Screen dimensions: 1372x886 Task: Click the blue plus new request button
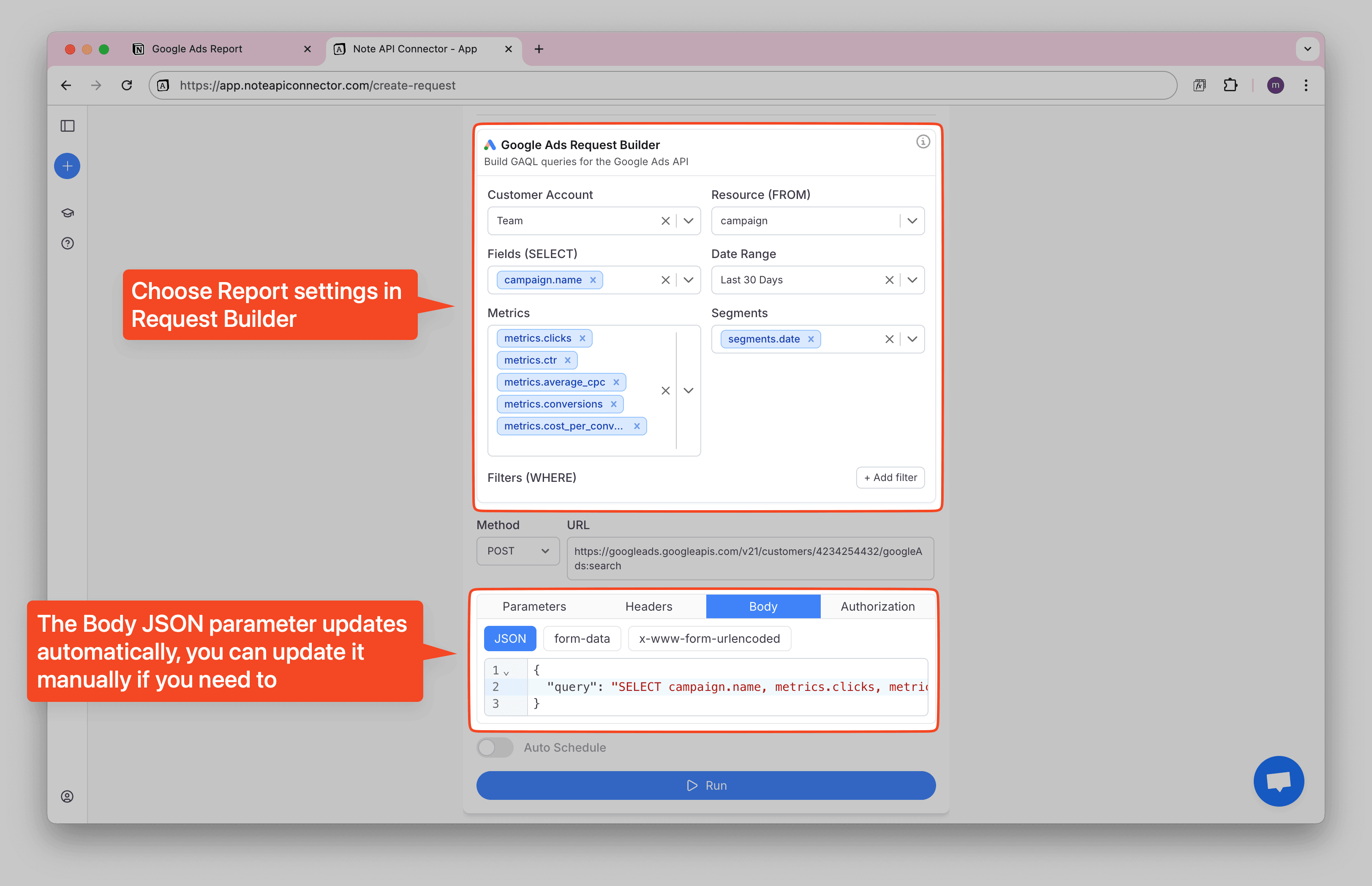pos(67,166)
